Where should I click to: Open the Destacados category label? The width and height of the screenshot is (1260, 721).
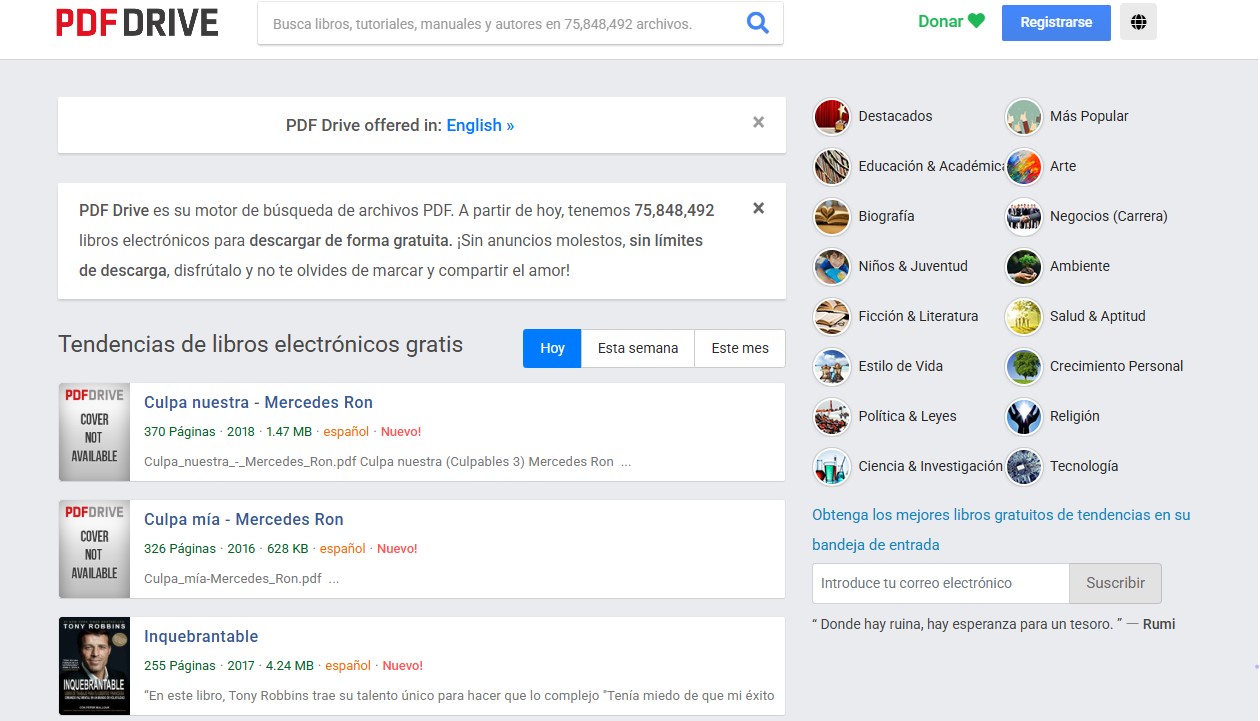(x=895, y=116)
